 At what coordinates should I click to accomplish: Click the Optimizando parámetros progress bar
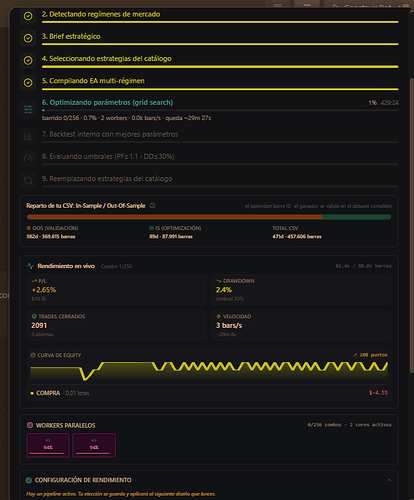(x=220, y=110)
